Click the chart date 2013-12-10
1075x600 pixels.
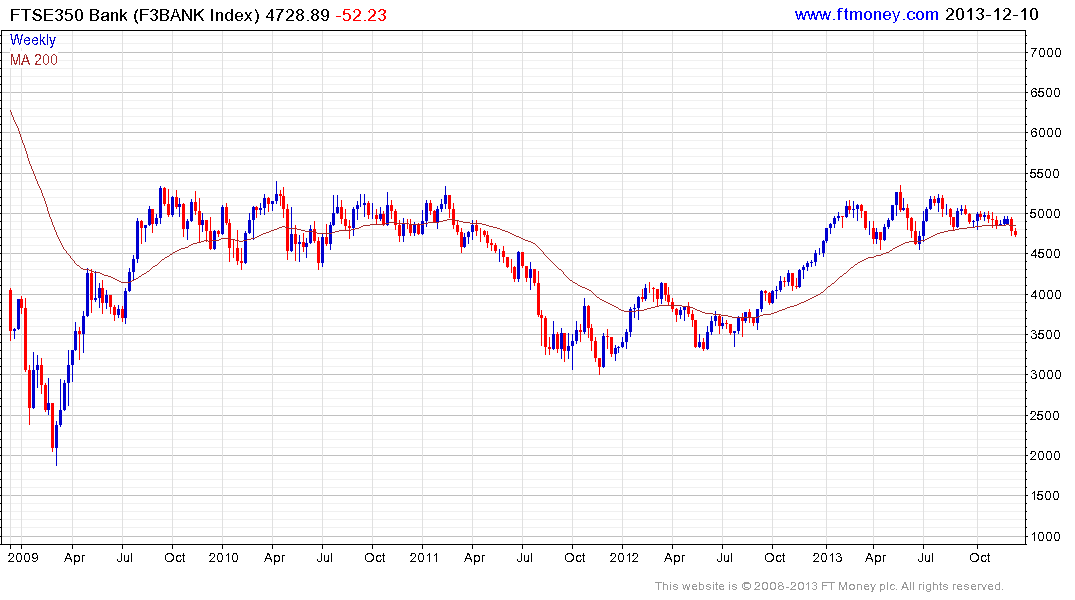click(x=991, y=14)
